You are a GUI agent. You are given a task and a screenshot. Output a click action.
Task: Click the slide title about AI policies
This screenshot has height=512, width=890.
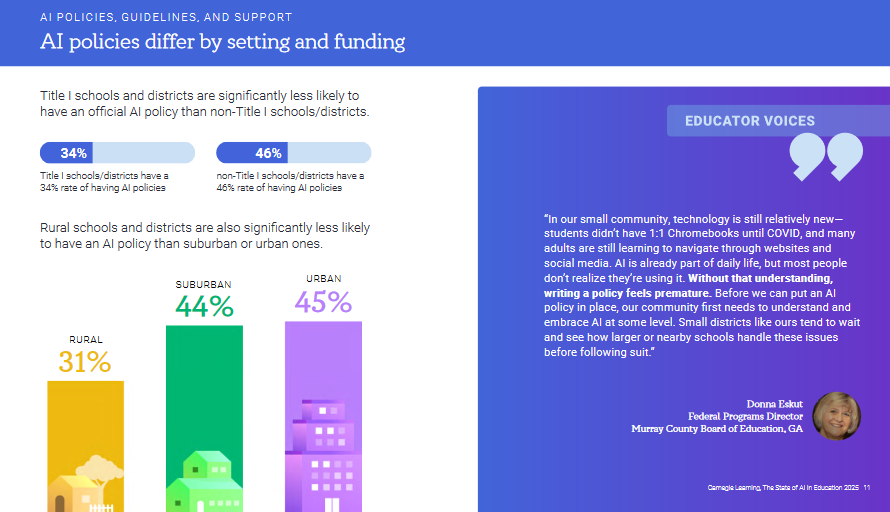click(222, 42)
